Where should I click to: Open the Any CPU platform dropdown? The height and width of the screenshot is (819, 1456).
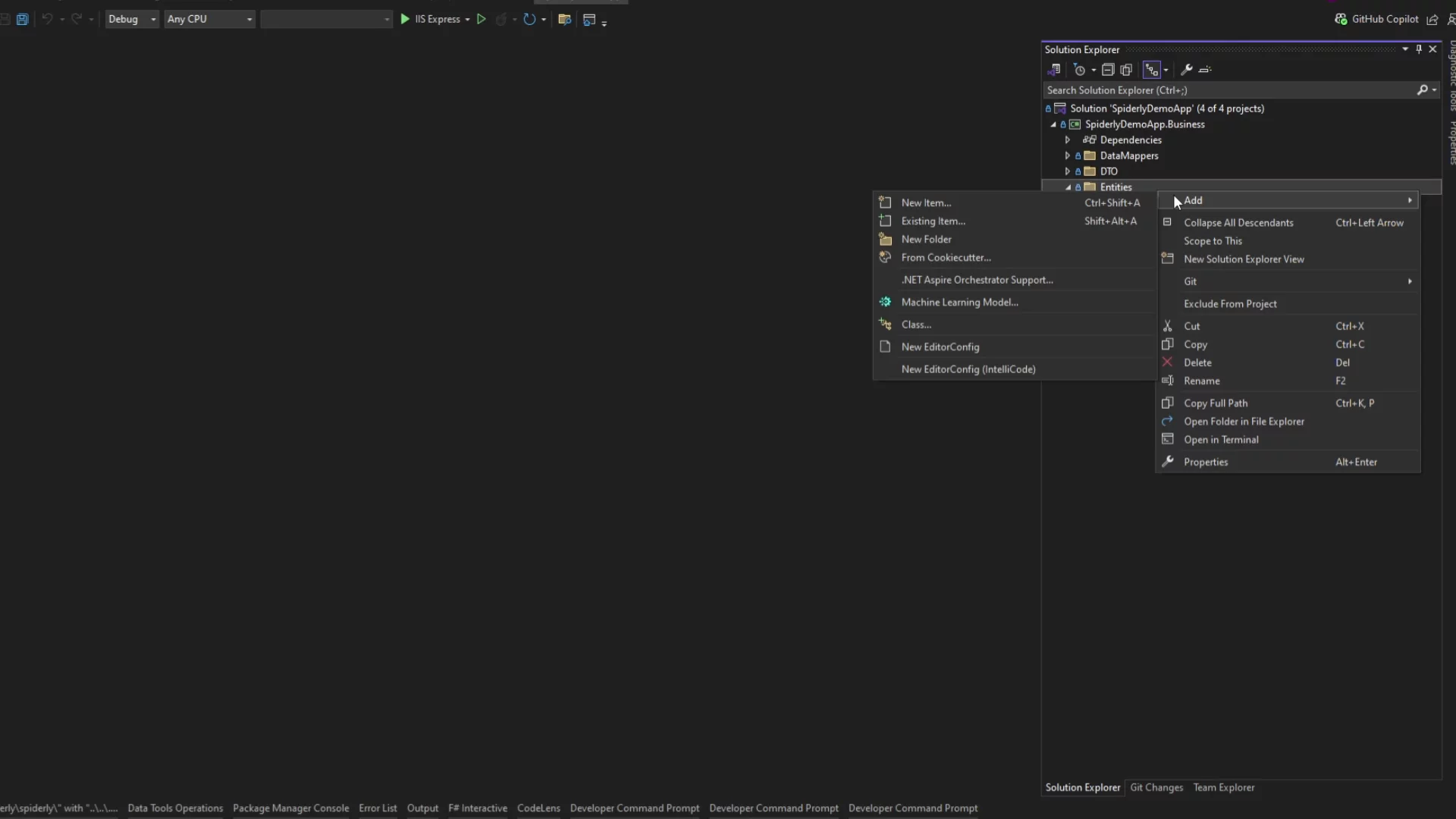[209, 20]
